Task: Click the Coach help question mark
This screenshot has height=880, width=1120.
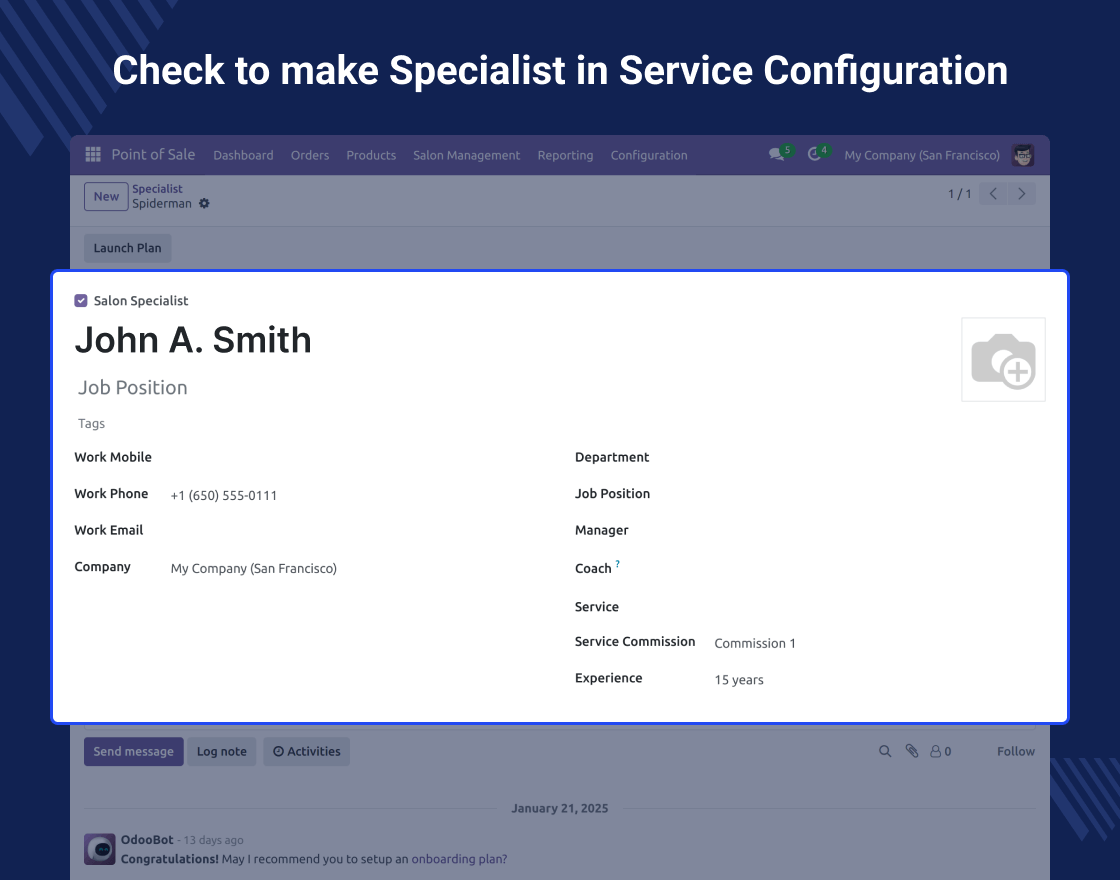Action: tap(618, 564)
